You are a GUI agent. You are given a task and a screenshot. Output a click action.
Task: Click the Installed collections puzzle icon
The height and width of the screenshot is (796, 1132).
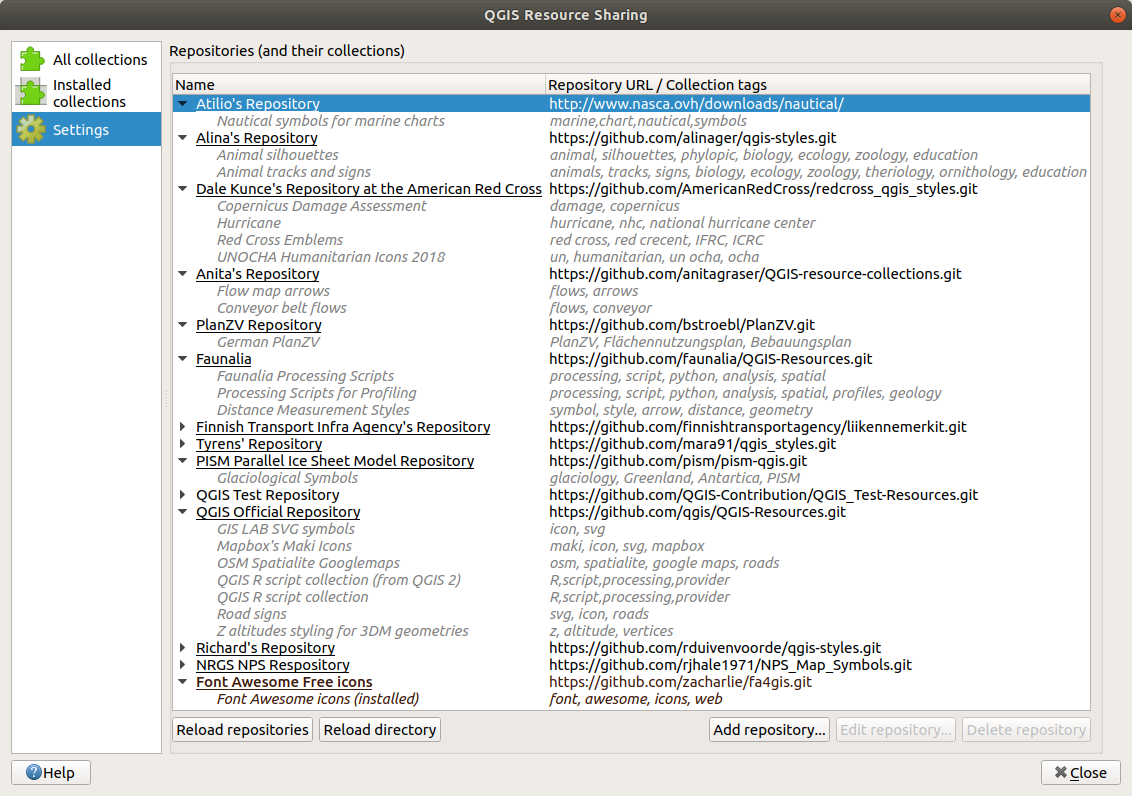(x=33, y=91)
